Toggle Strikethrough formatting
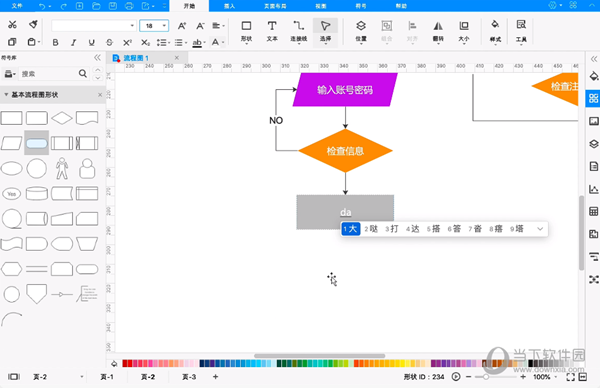The image size is (600, 388). 109,42
